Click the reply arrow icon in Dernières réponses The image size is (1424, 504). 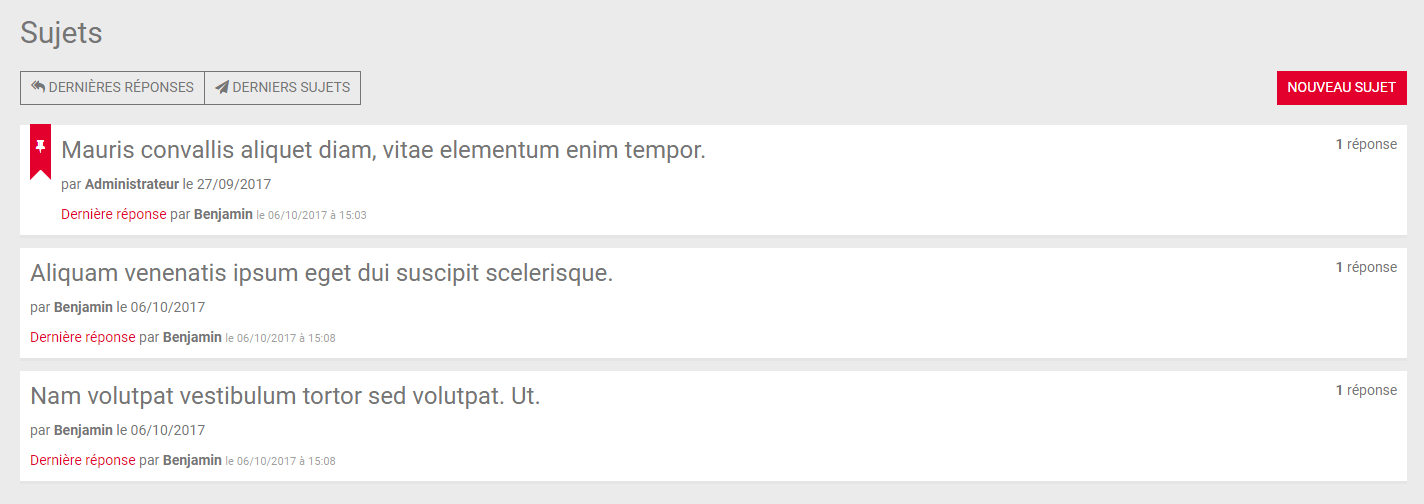(38, 87)
